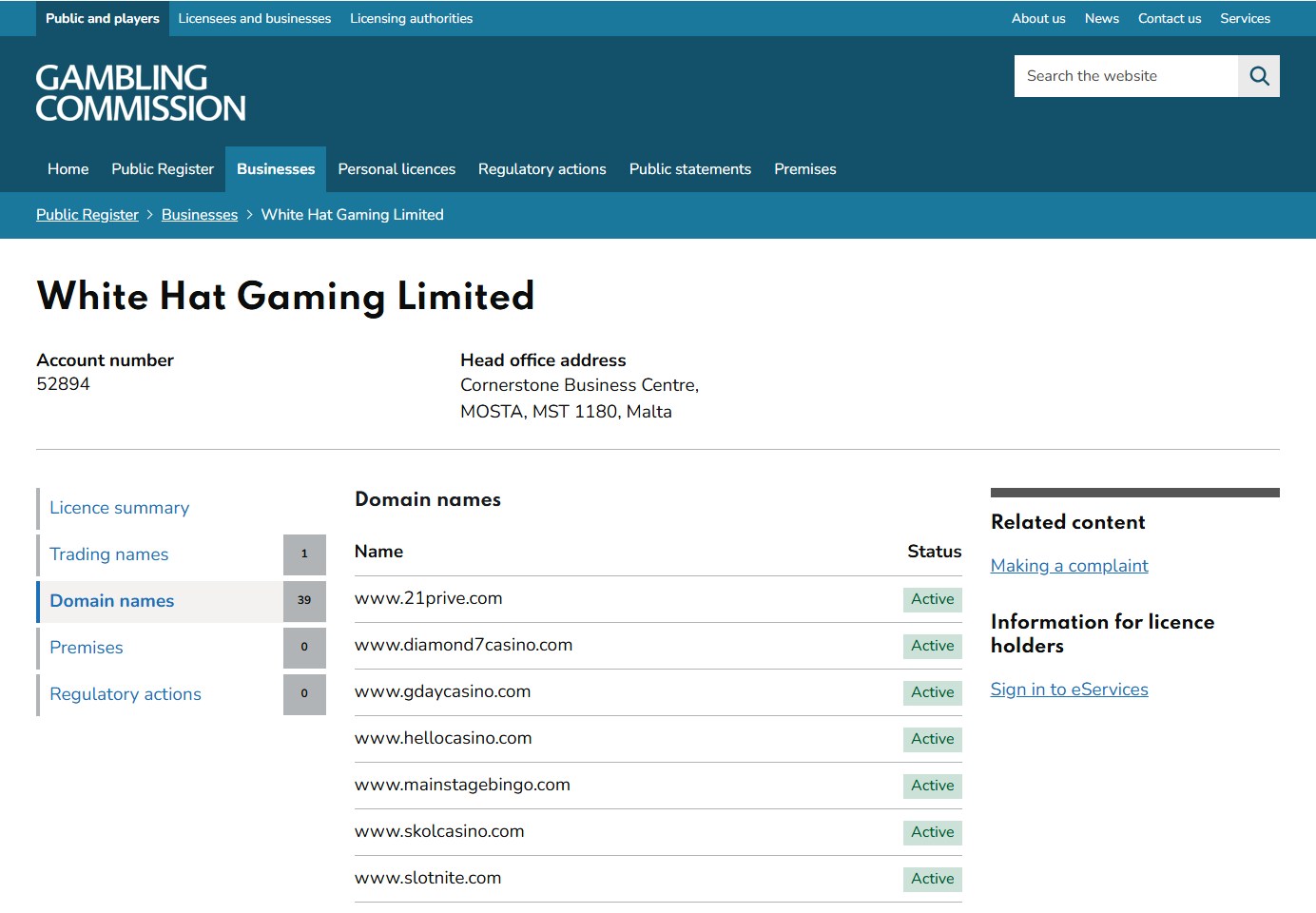Click the search magnifier icon button
The image size is (1316, 913).
pyautogui.click(x=1259, y=76)
